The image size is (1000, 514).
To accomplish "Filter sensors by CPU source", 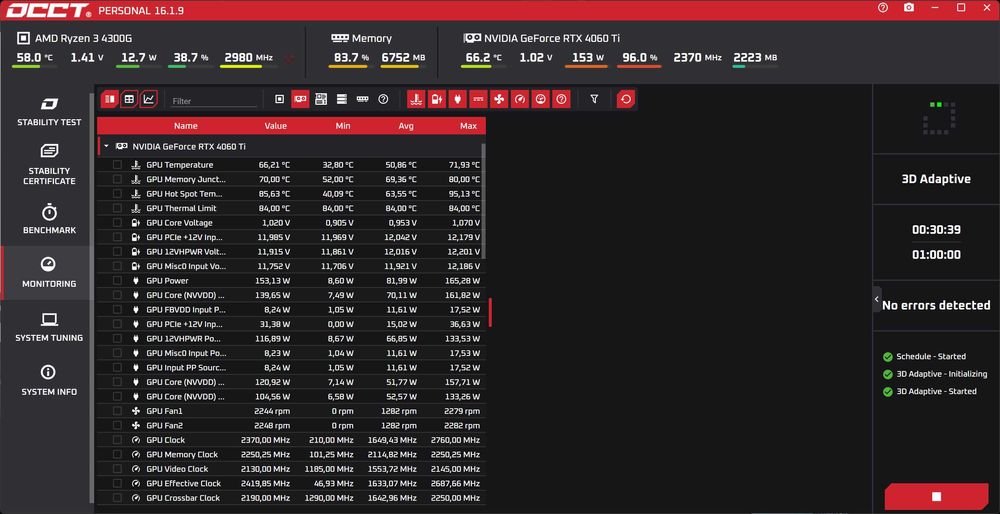I will 279,99.
